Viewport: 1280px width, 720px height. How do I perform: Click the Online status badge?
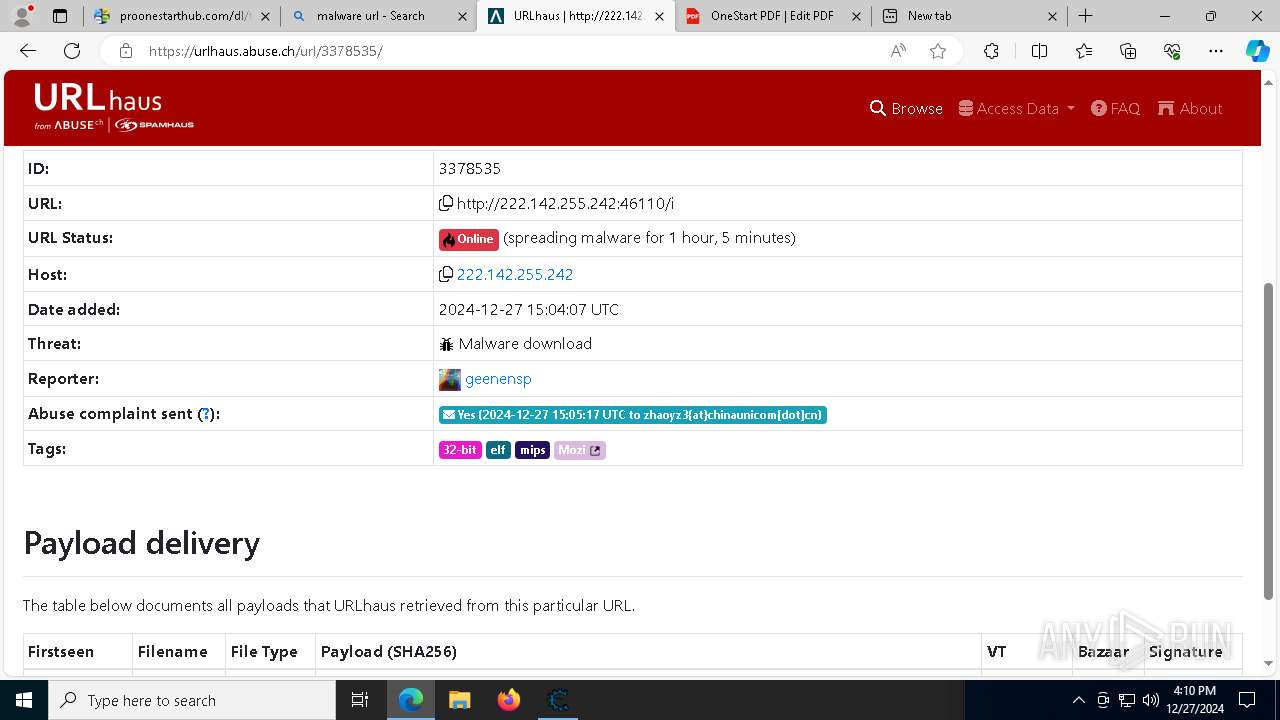468,239
